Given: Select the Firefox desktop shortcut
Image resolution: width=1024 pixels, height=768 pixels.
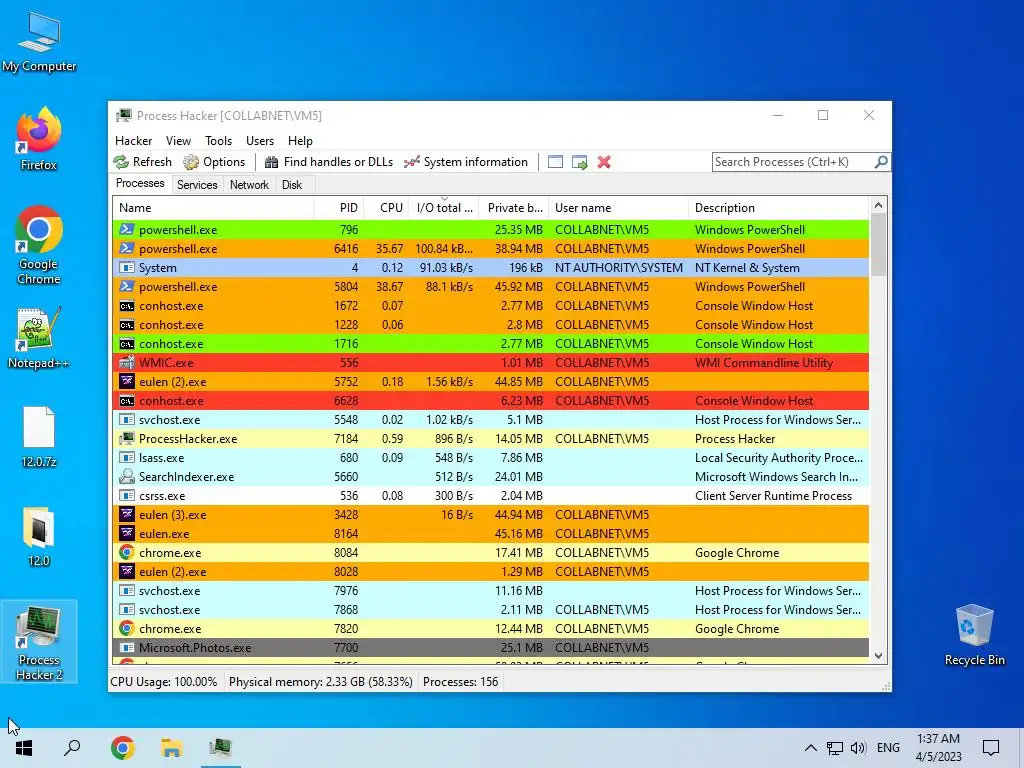Looking at the screenshot, I should [x=39, y=138].
